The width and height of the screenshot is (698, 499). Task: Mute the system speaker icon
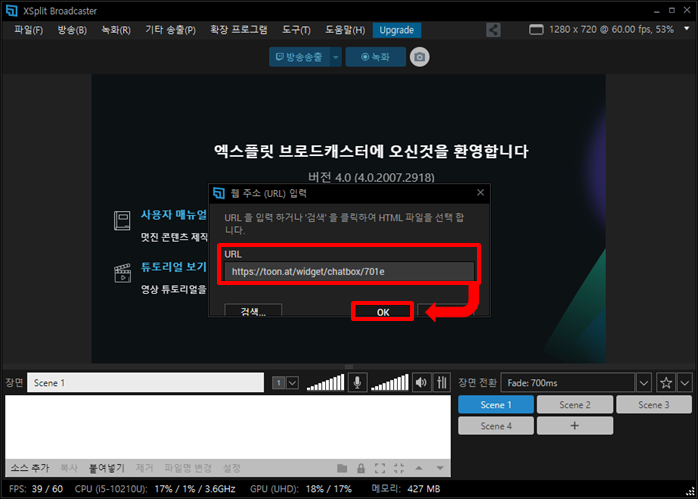tap(421, 382)
